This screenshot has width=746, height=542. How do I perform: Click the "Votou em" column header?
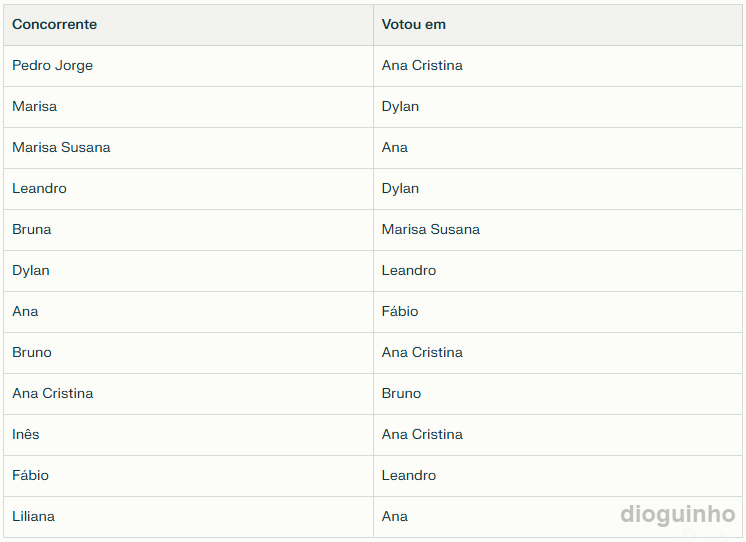tap(414, 24)
